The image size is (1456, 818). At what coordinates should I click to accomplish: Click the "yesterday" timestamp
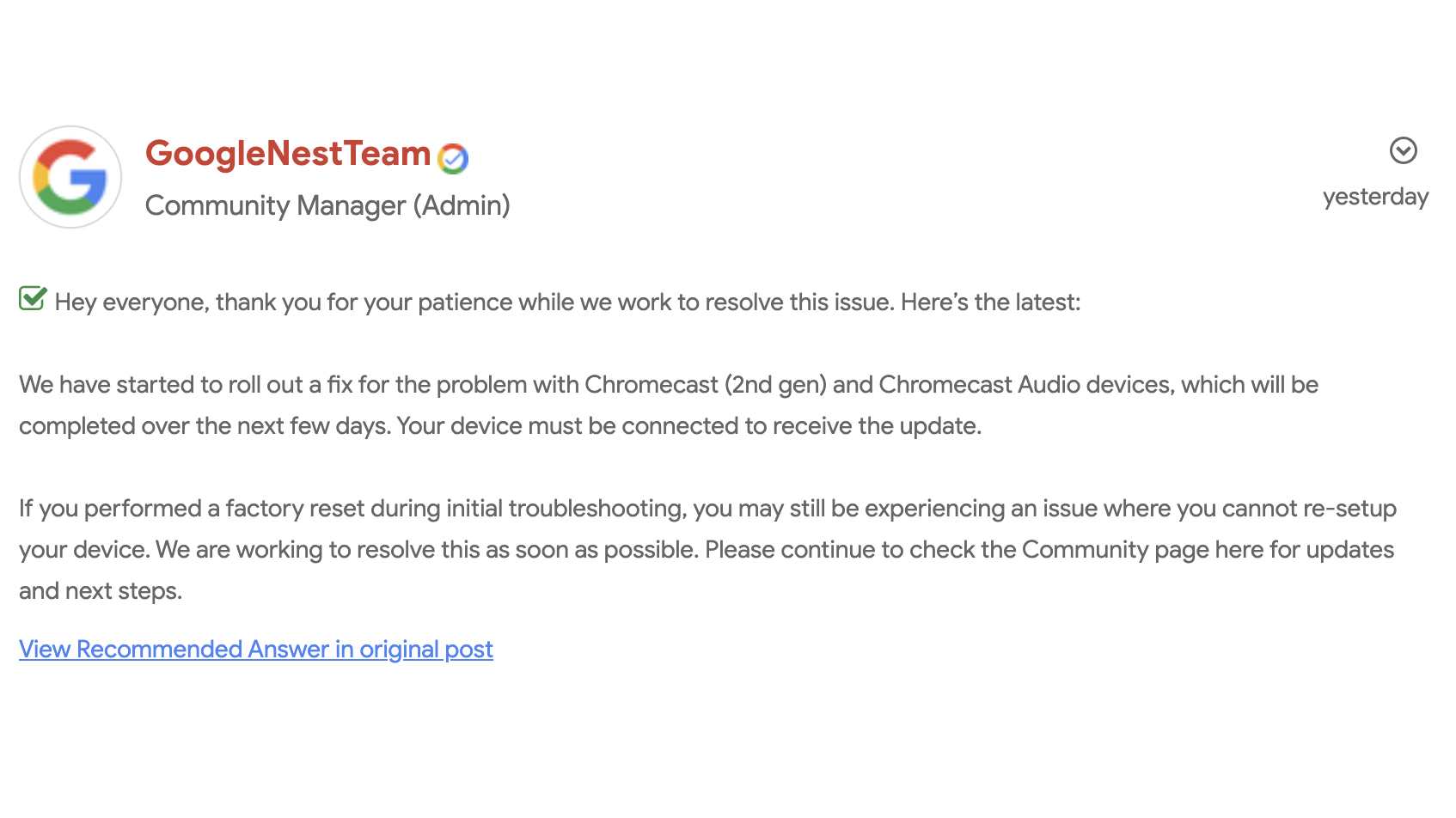[x=1375, y=197]
